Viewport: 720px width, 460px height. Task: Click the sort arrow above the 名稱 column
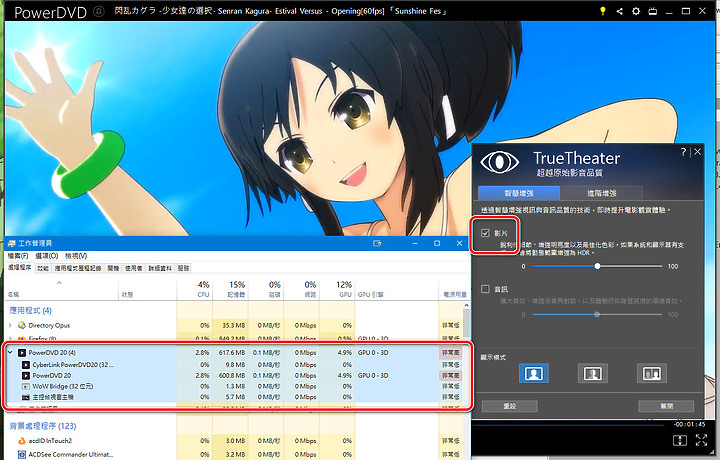click(59, 283)
